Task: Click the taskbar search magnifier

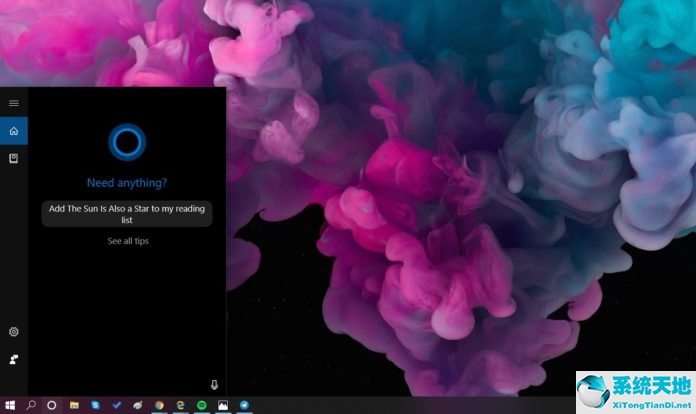Action: point(31,405)
